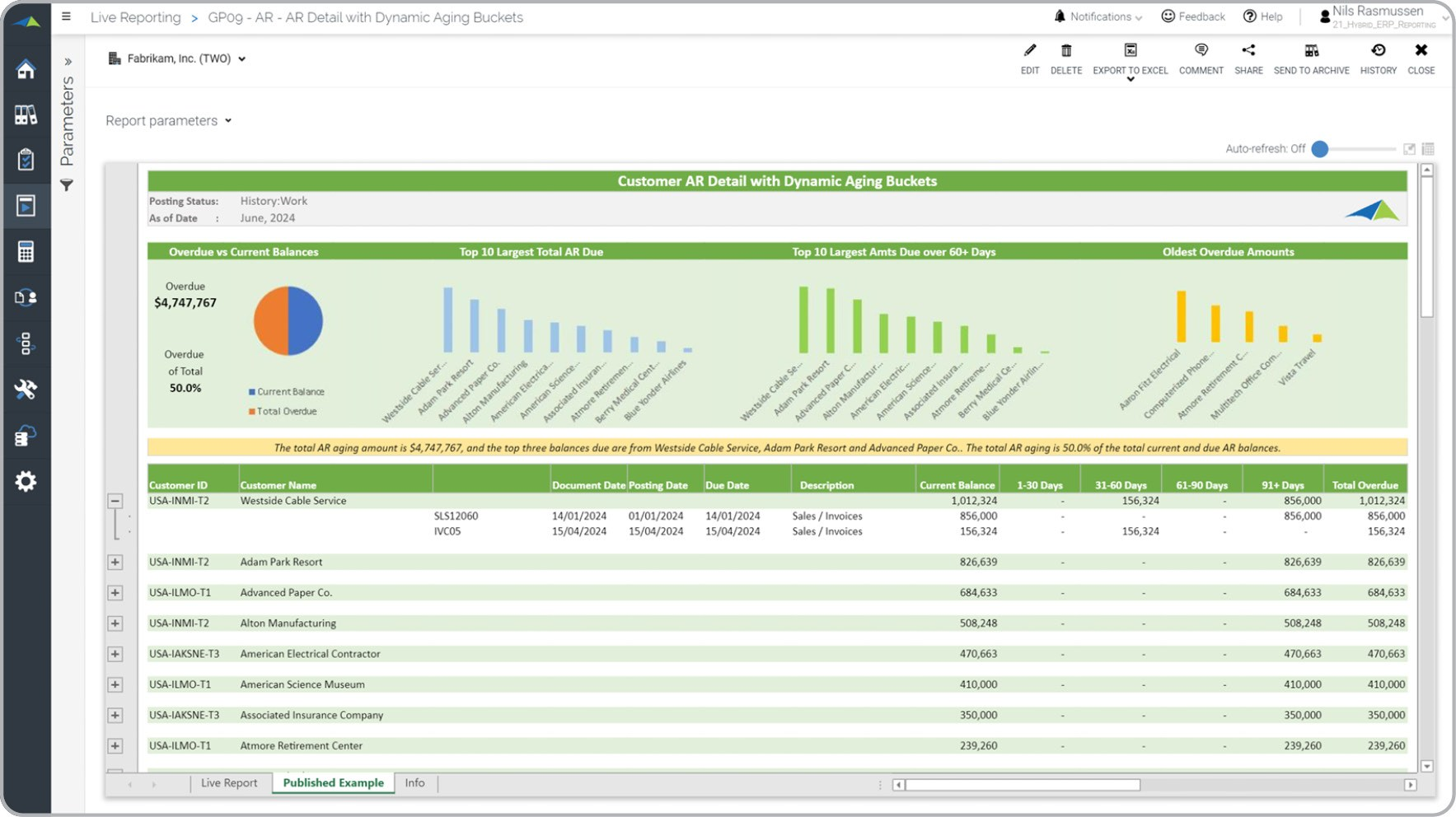Open the Export to Excel dropdown
This screenshot has height=817, width=1456.
click(1130, 80)
